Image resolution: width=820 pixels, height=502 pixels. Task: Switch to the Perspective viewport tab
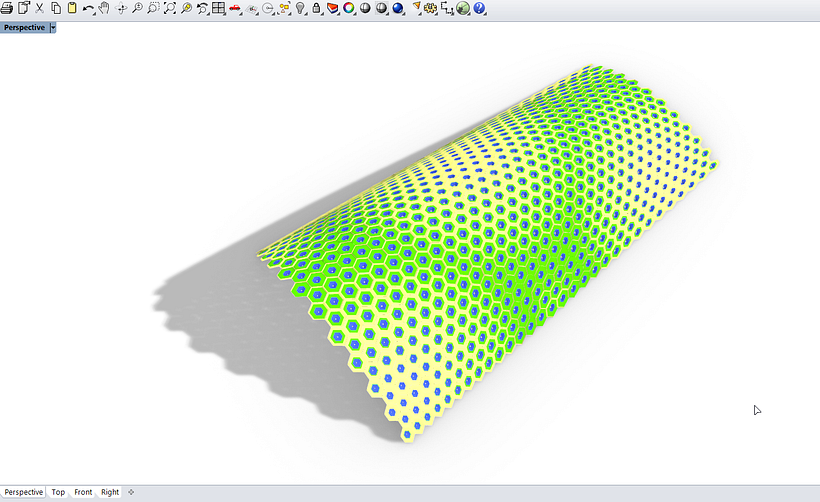click(x=24, y=492)
